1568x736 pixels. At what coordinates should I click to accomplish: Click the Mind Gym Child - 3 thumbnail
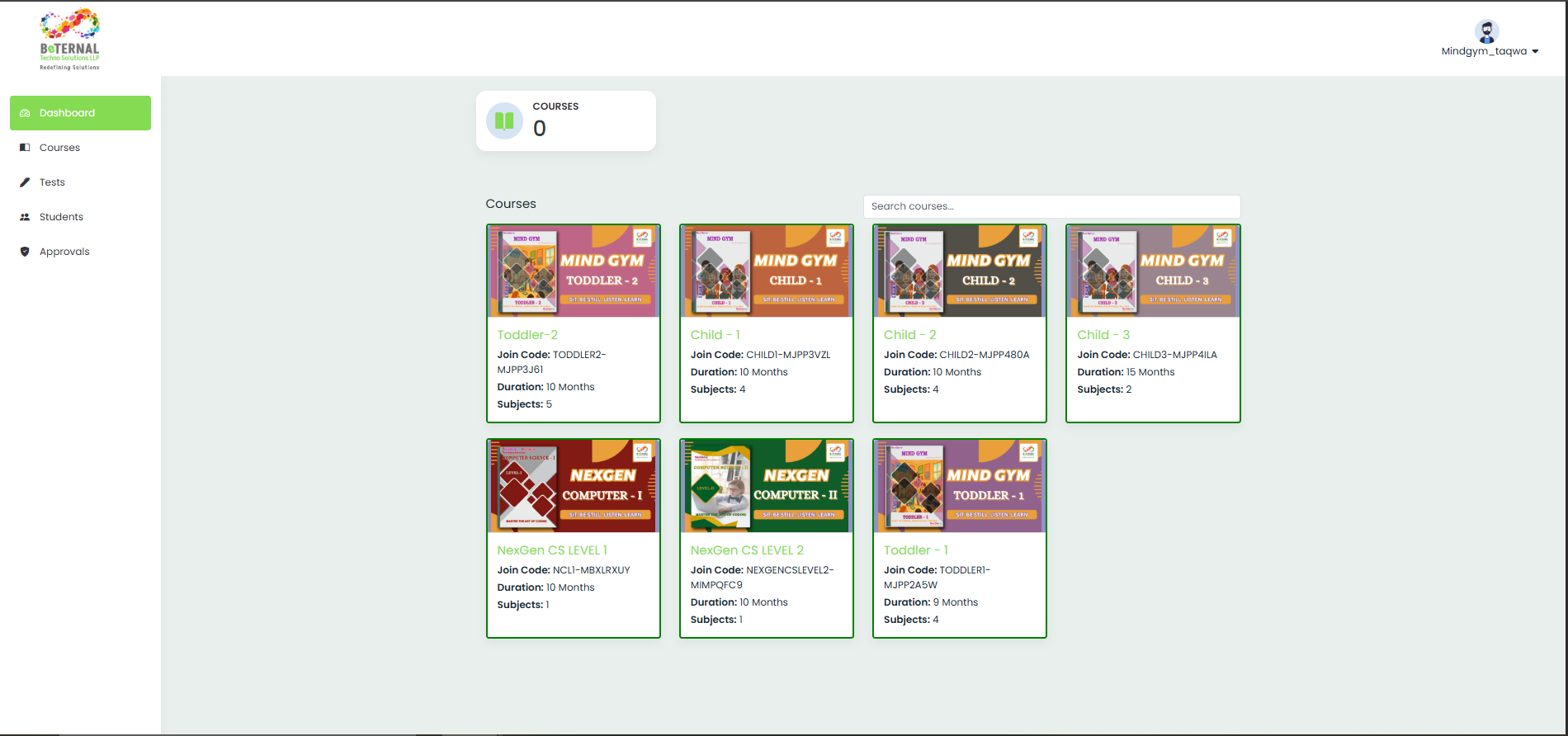[x=1153, y=271]
